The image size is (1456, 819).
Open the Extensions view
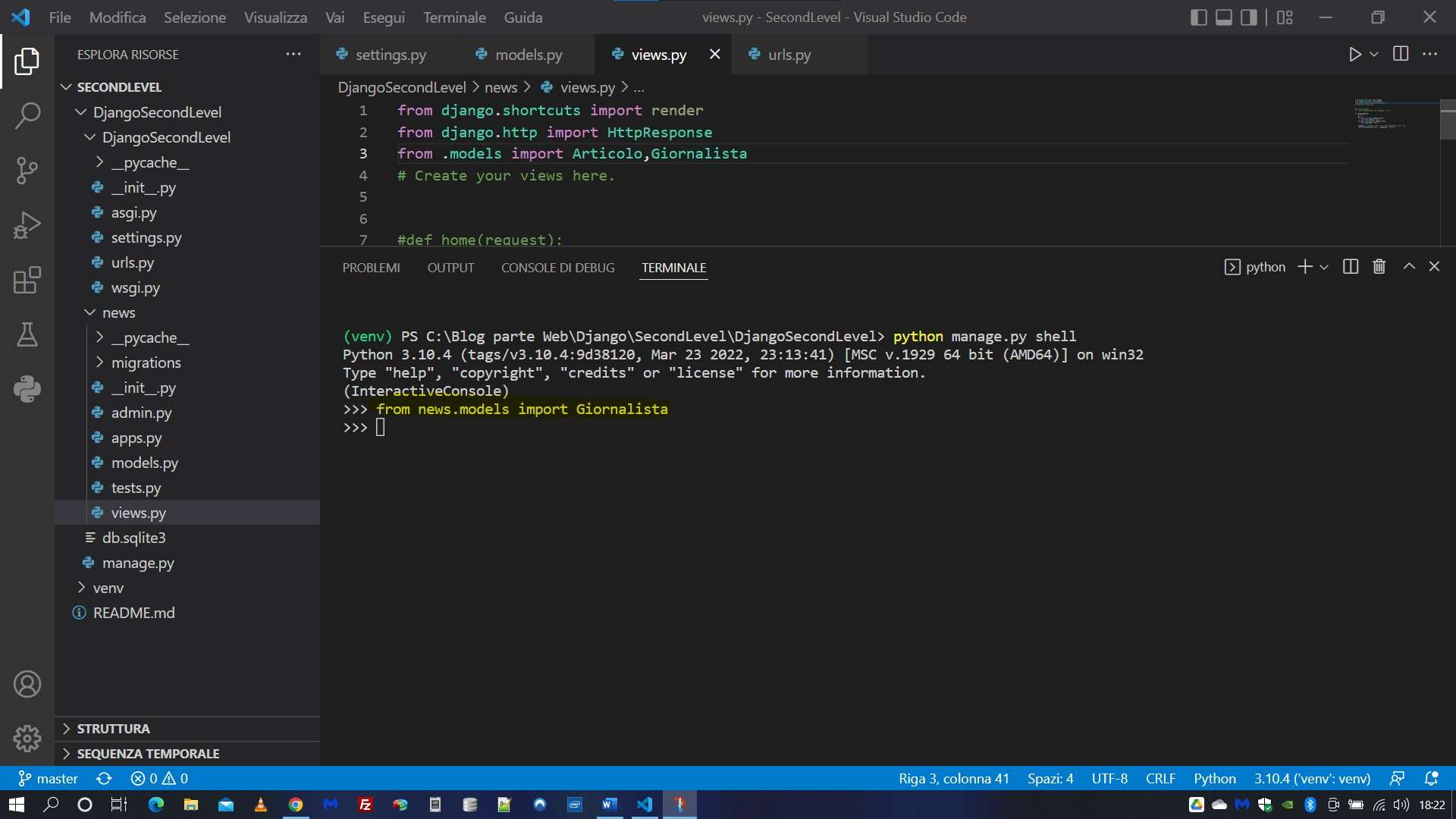(27, 280)
